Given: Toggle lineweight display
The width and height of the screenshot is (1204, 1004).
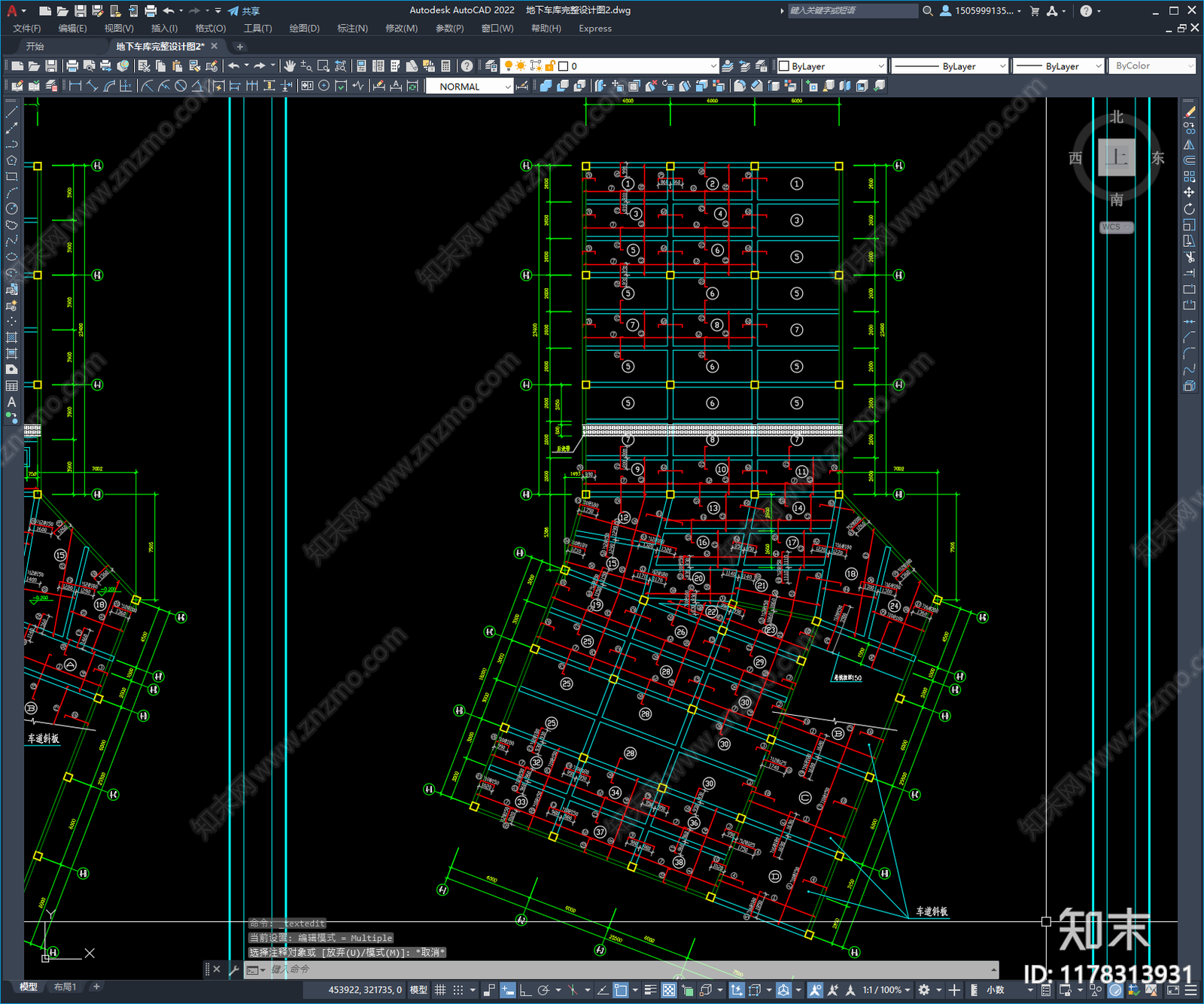Looking at the screenshot, I should [651, 990].
